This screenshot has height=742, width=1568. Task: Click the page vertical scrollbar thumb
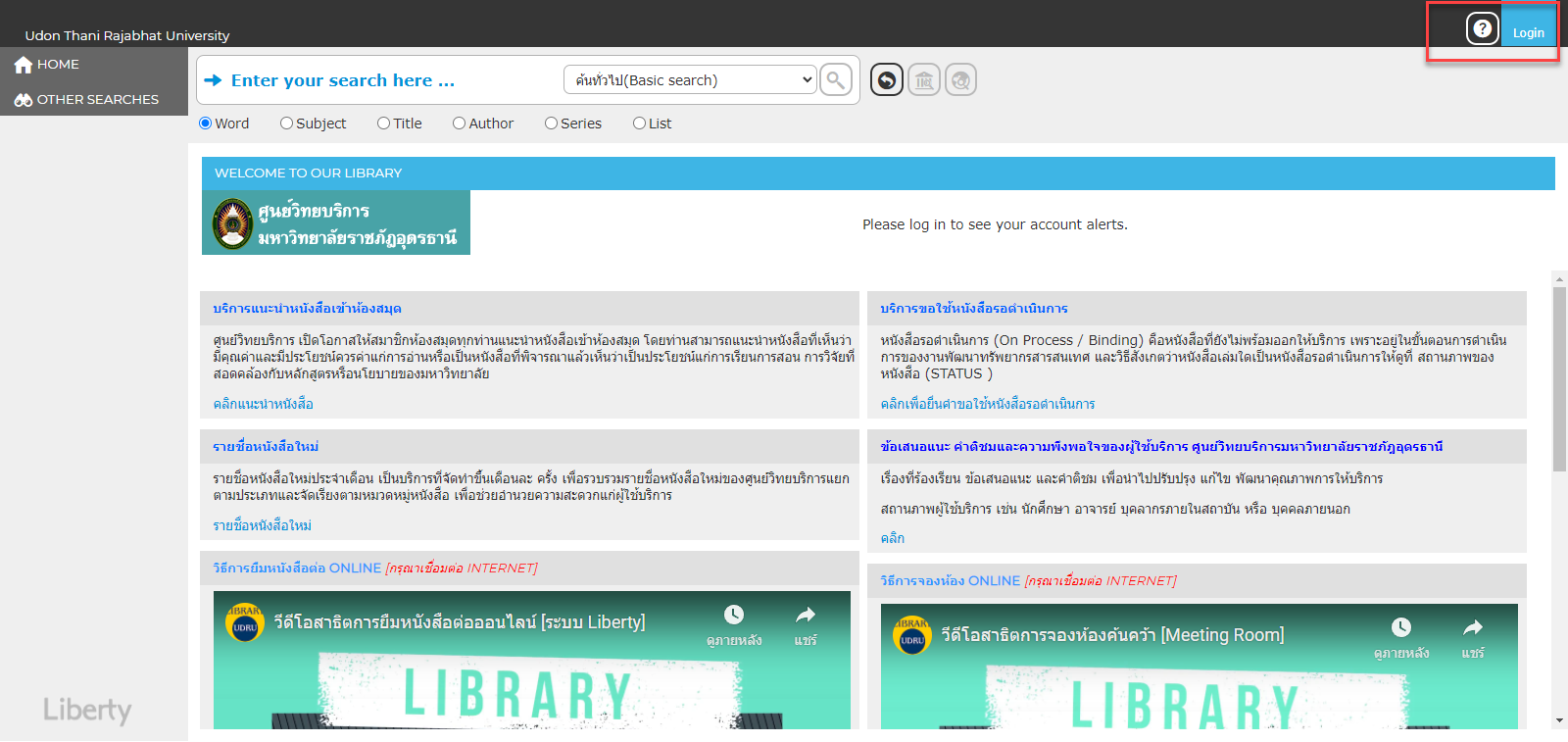1559,378
